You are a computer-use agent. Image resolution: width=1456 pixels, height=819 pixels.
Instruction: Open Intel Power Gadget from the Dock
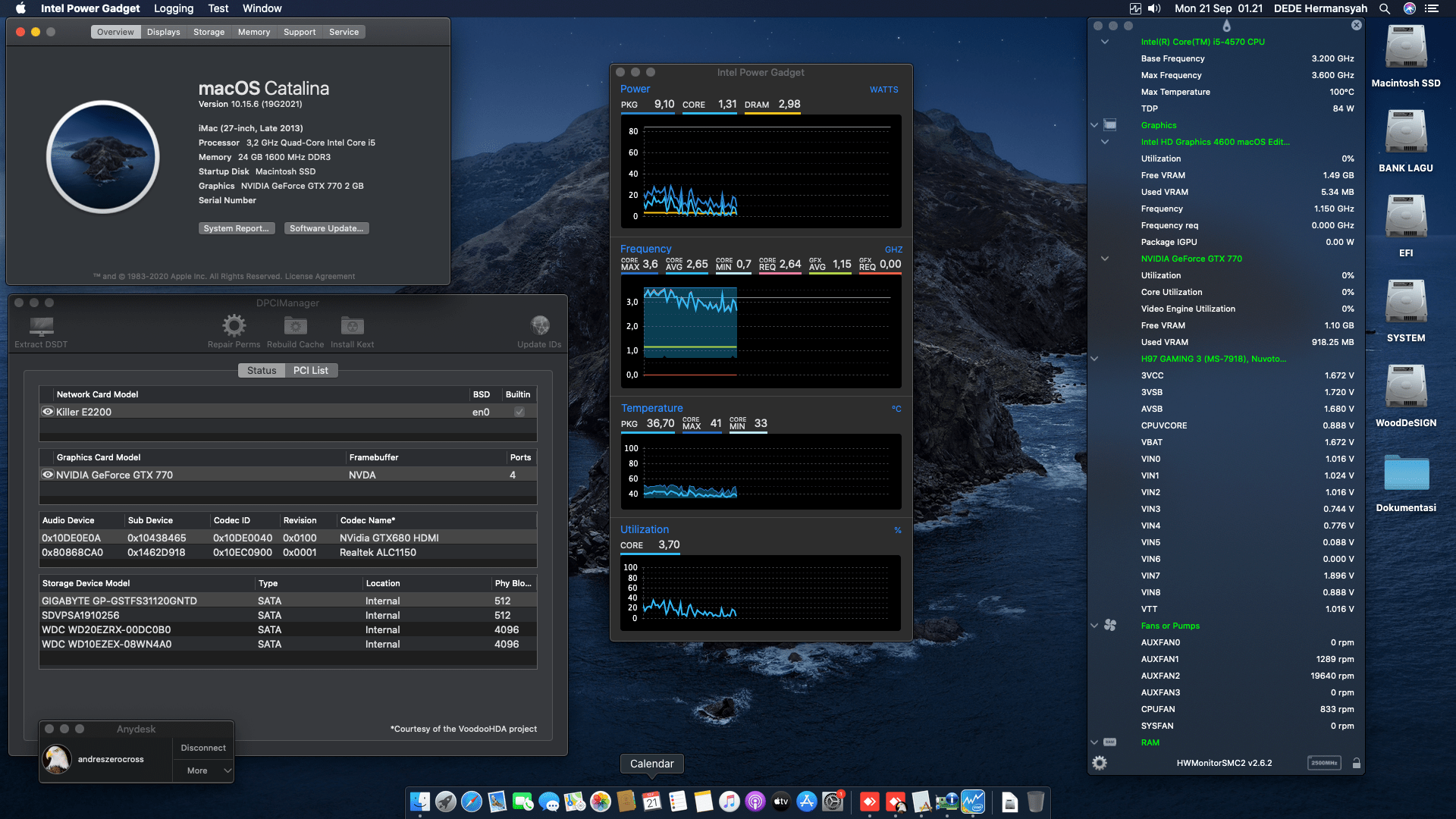[973, 801]
